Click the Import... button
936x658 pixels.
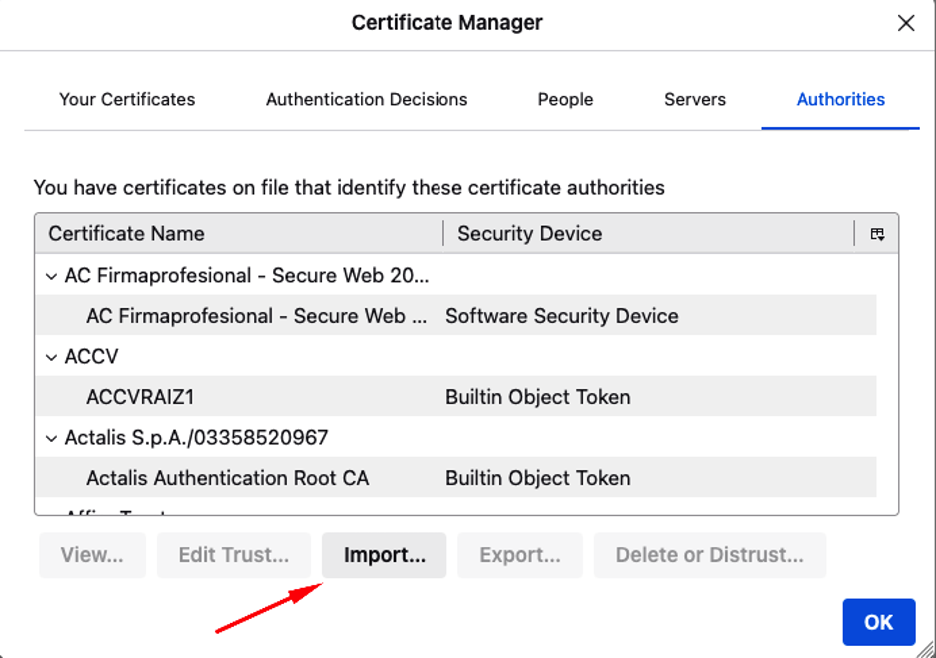[x=384, y=555]
